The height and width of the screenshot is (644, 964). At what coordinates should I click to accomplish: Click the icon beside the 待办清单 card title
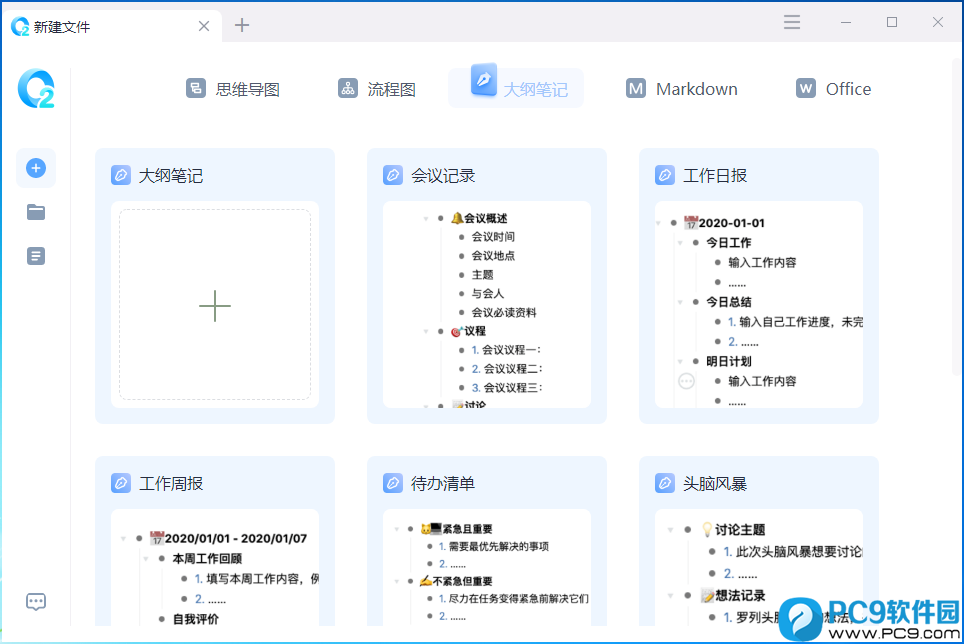click(x=393, y=483)
